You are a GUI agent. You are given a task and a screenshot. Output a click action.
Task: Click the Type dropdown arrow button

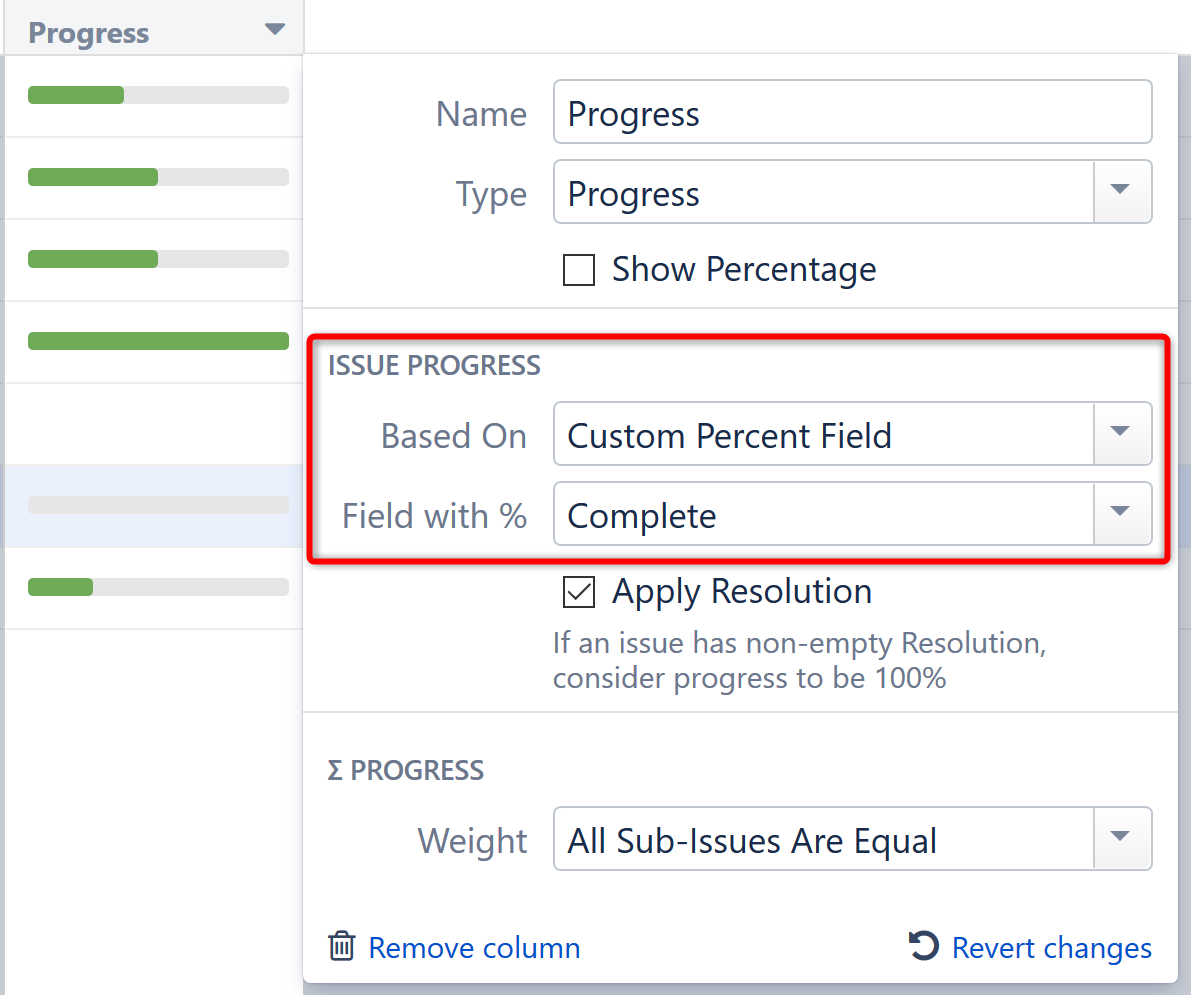point(1123,191)
